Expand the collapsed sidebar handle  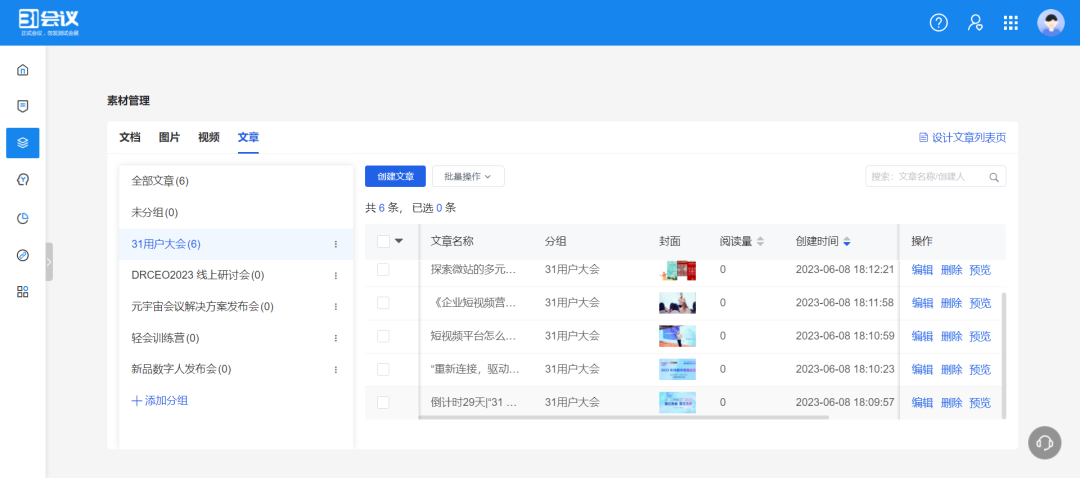tap(49, 262)
